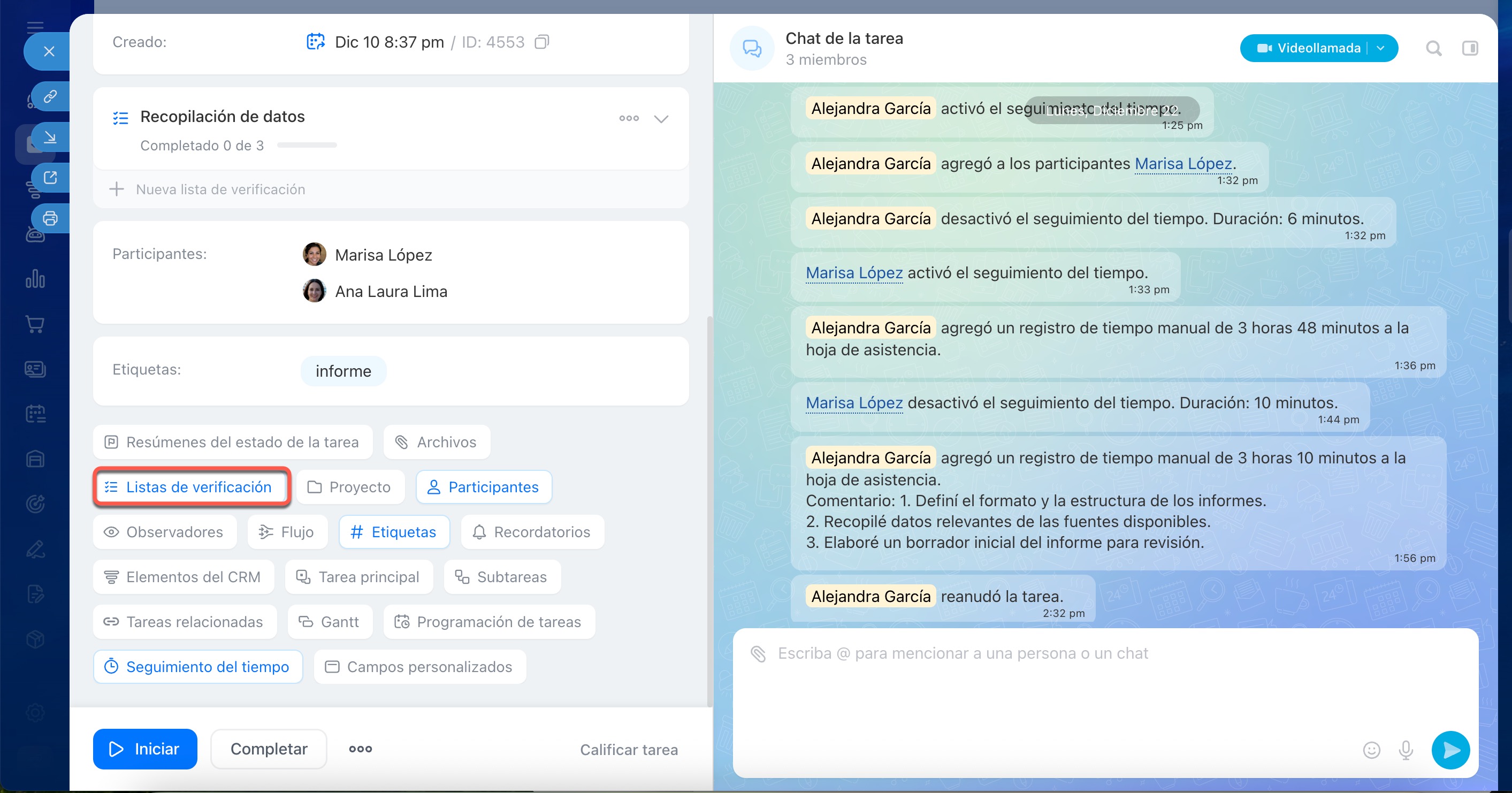Expand the Videollamada options dropdown arrow
Image resolution: width=1512 pixels, height=793 pixels.
(x=1380, y=48)
